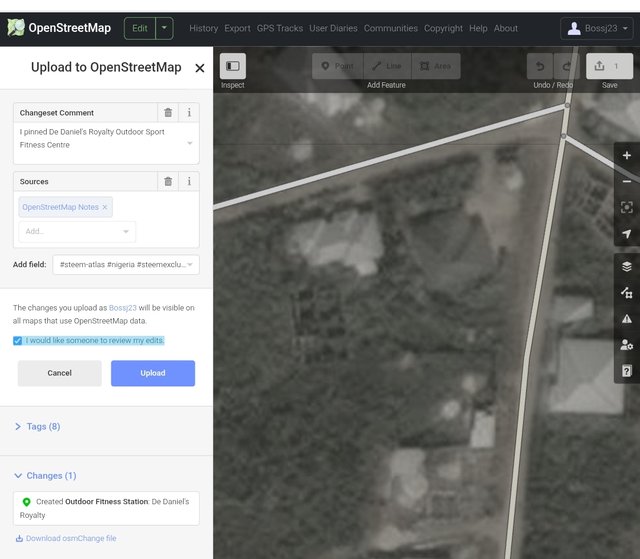Click the Cancel button
This screenshot has width=640, height=559.
[x=59, y=373]
